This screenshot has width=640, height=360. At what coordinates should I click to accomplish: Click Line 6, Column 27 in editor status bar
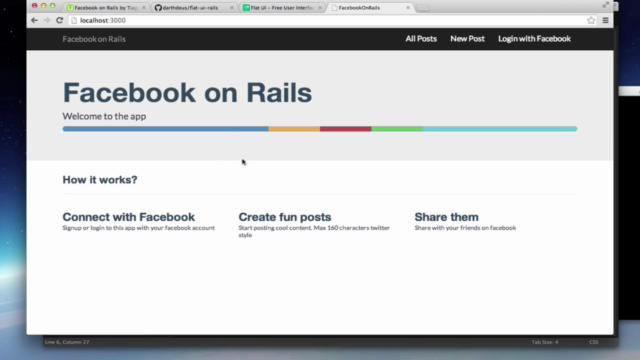[x=67, y=342]
